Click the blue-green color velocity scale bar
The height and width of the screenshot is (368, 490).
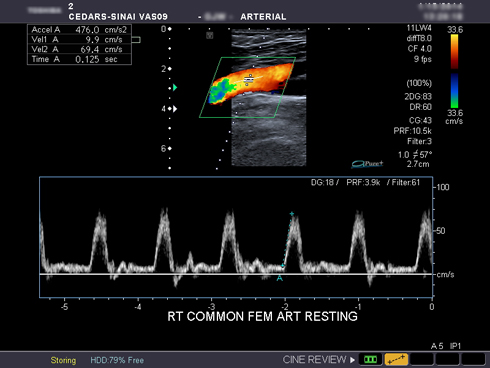pos(454,91)
